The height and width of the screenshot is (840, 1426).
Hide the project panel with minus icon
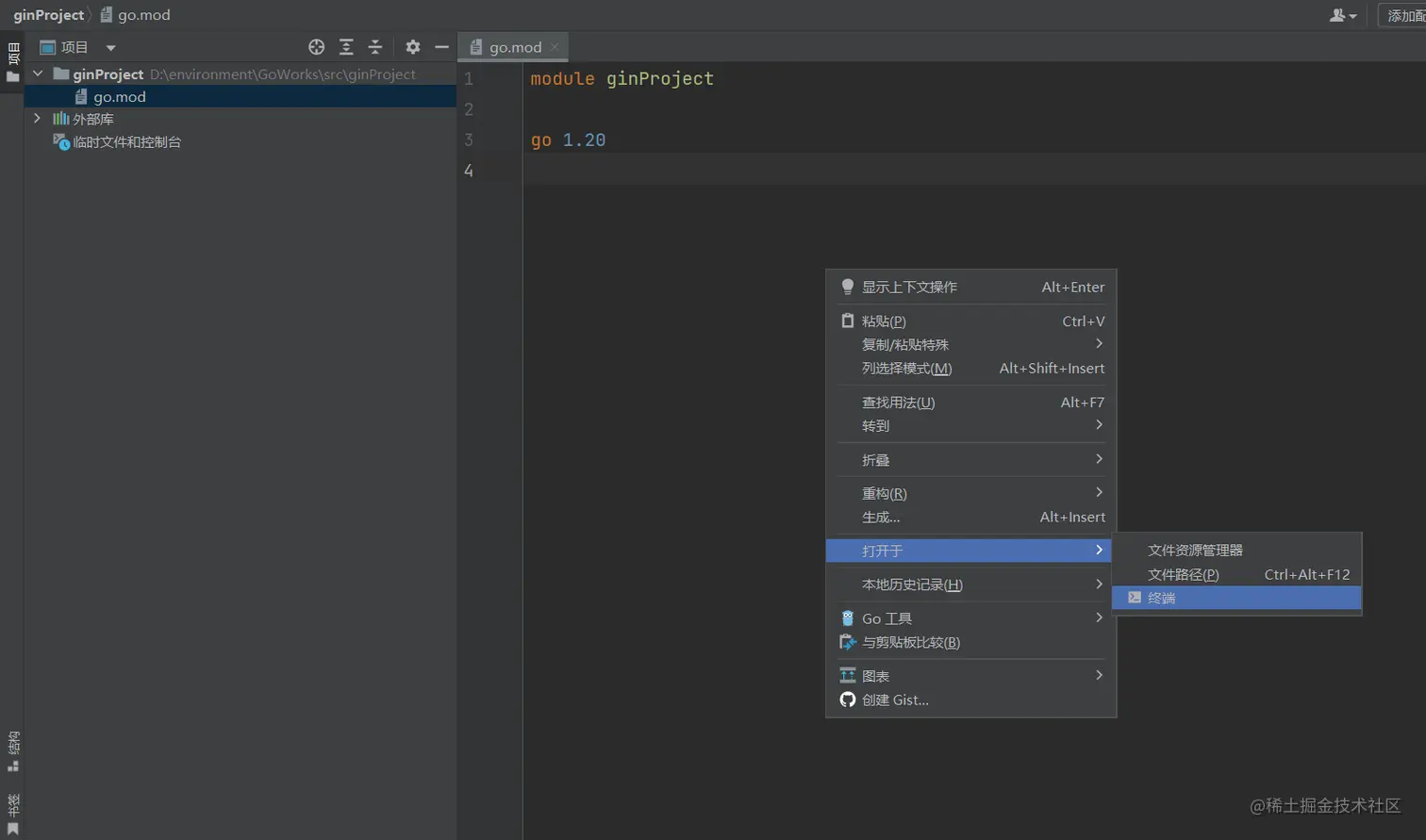[x=441, y=47]
